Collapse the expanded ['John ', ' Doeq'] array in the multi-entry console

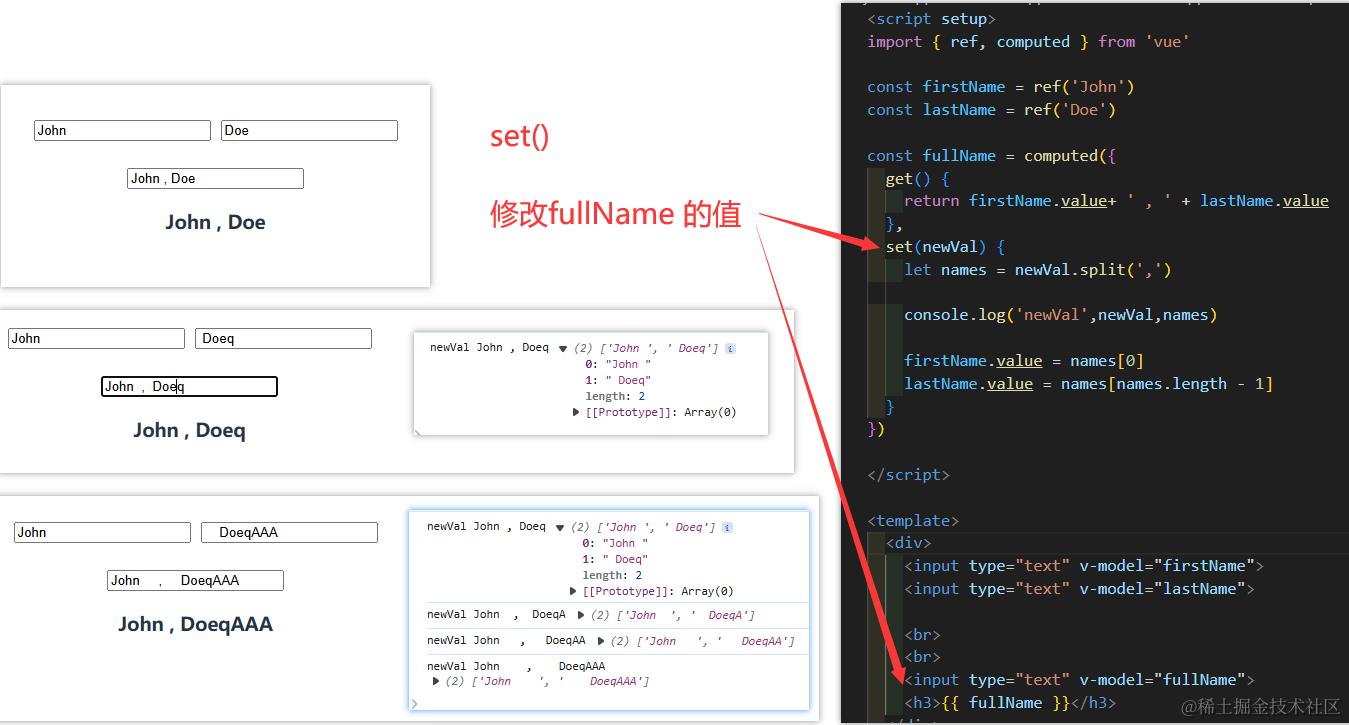(x=560, y=528)
